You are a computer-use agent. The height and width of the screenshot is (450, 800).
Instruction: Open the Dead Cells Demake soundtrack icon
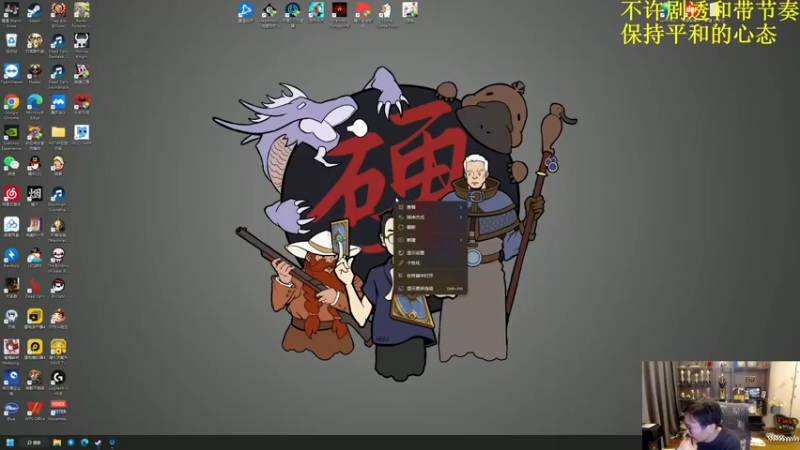[58, 45]
